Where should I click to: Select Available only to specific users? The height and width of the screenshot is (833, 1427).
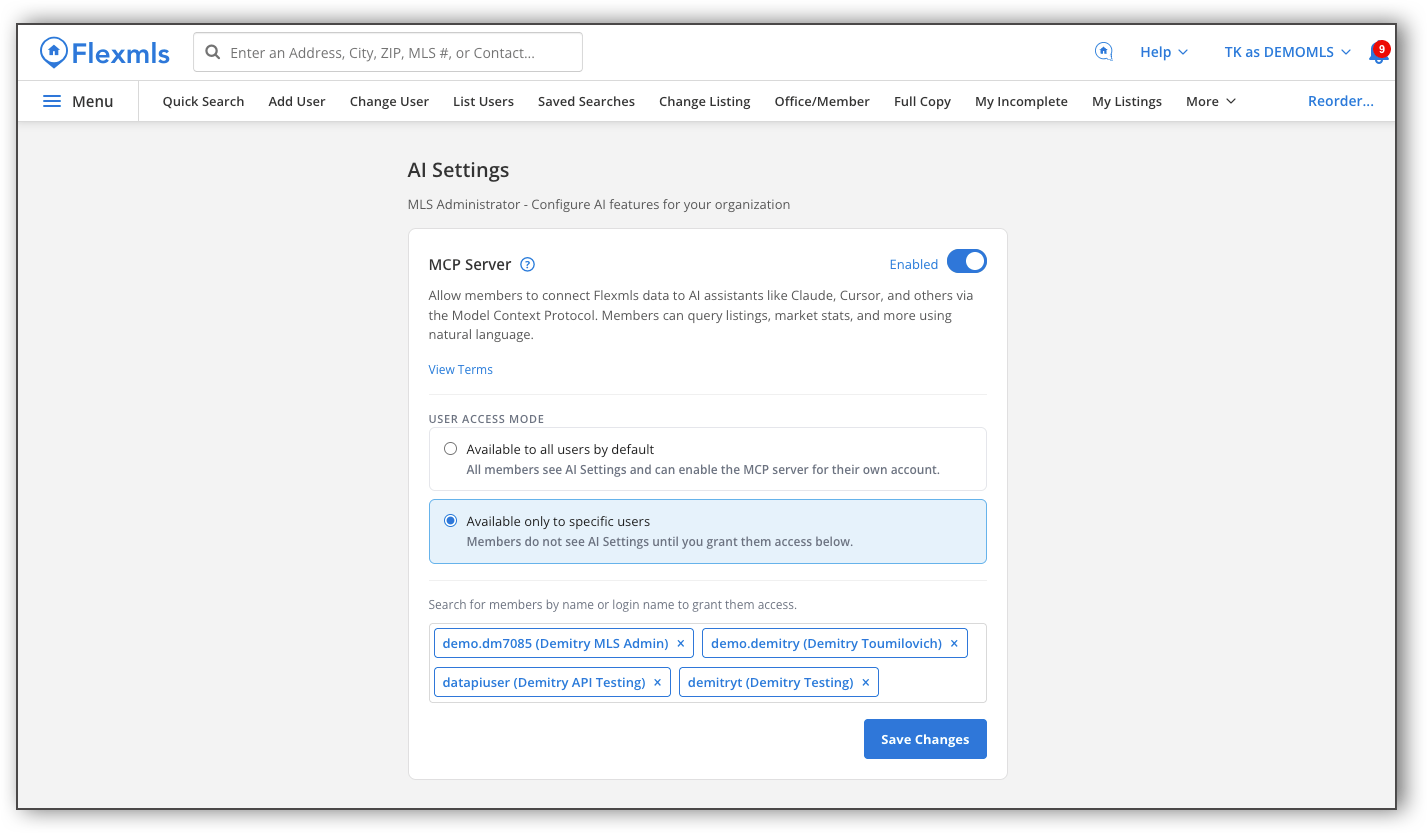450,521
